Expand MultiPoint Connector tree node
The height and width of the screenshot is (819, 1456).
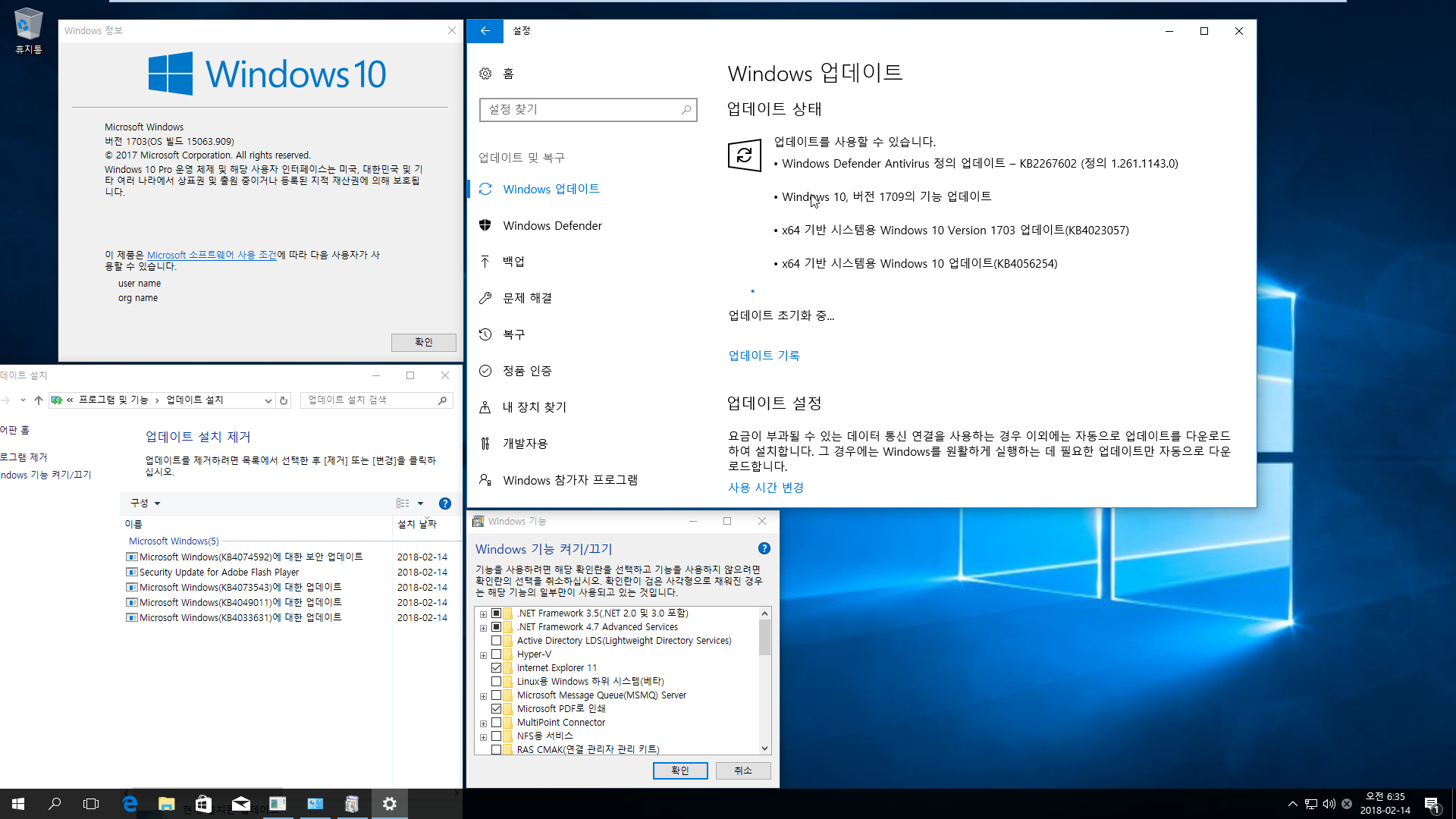pyautogui.click(x=483, y=723)
